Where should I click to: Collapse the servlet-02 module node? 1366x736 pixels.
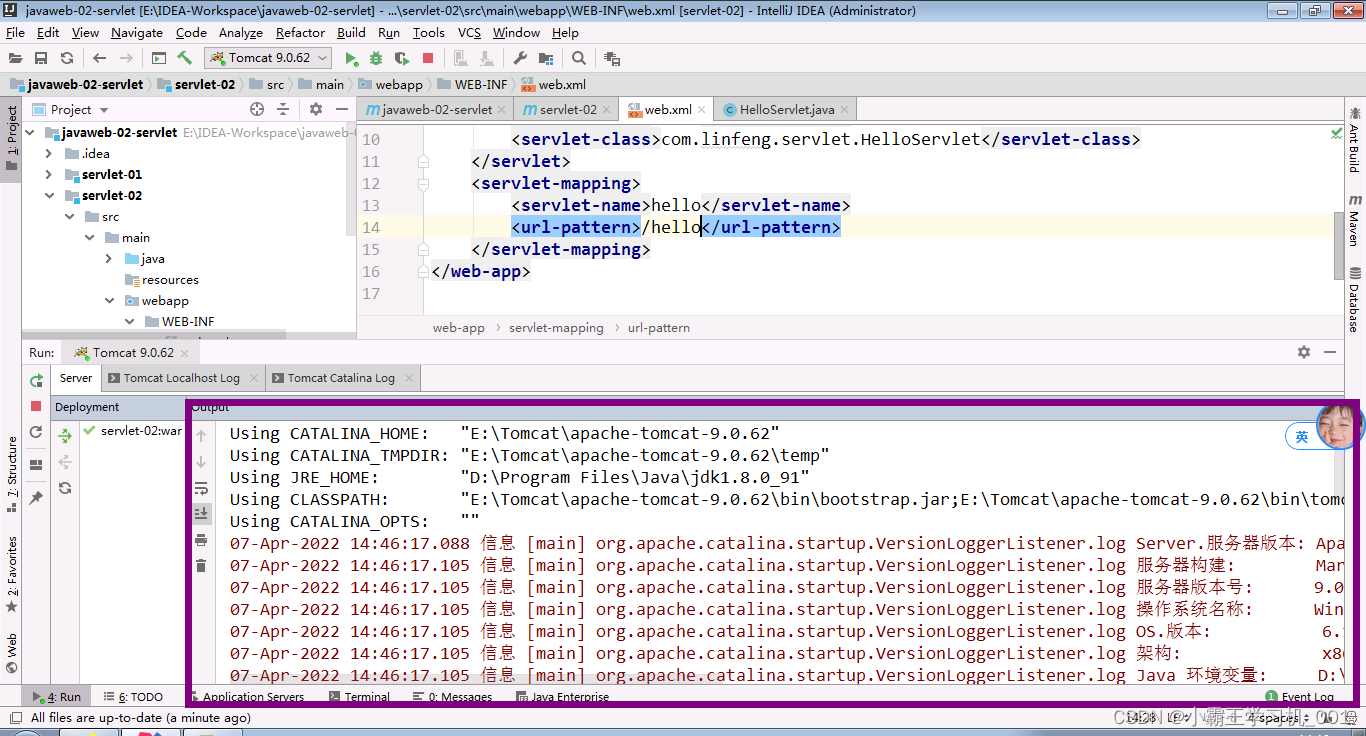pos(49,195)
